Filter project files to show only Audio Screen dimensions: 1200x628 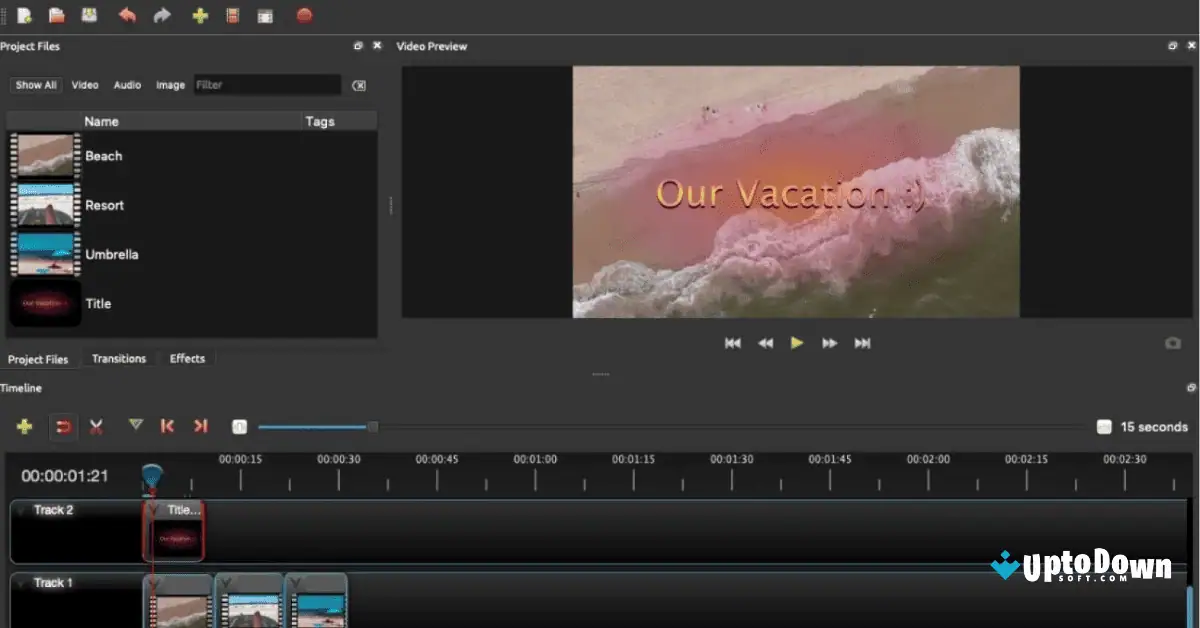[127, 85]
